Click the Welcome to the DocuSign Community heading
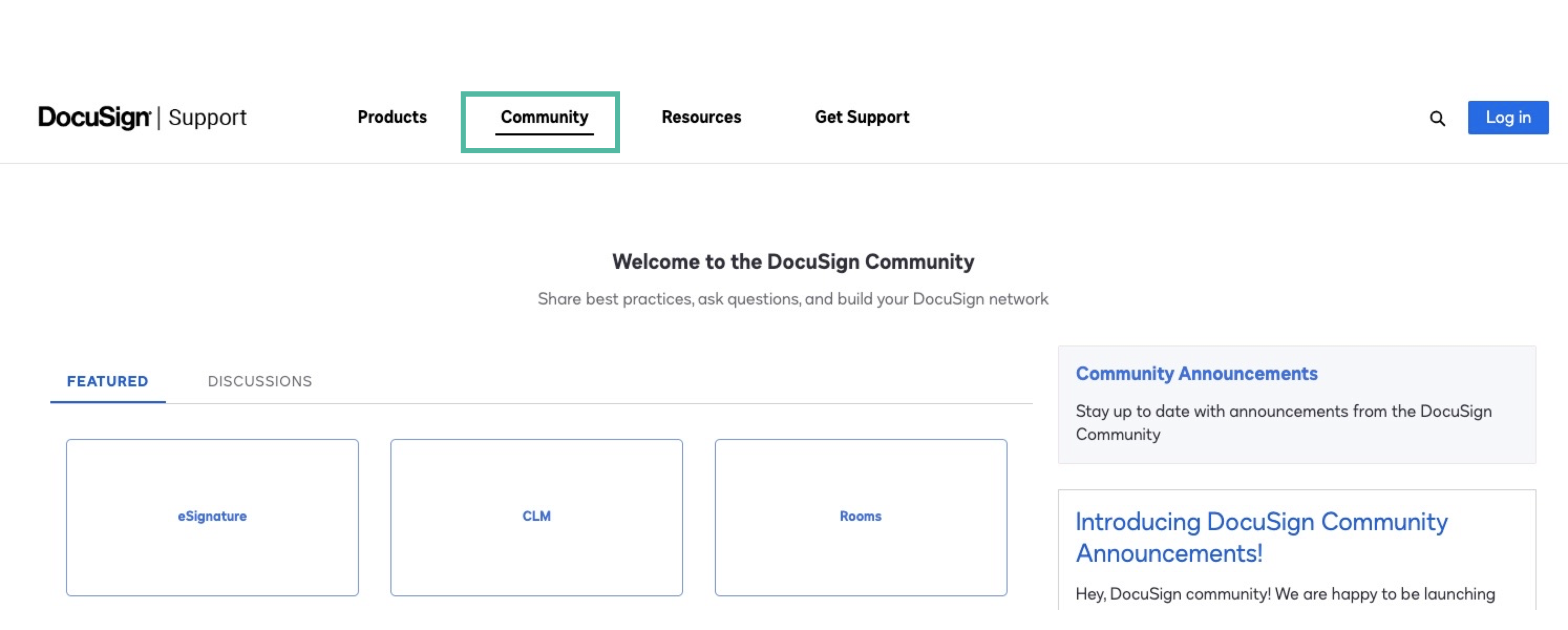The width and height of the screenshot is (1568, 630). (793, 262)
